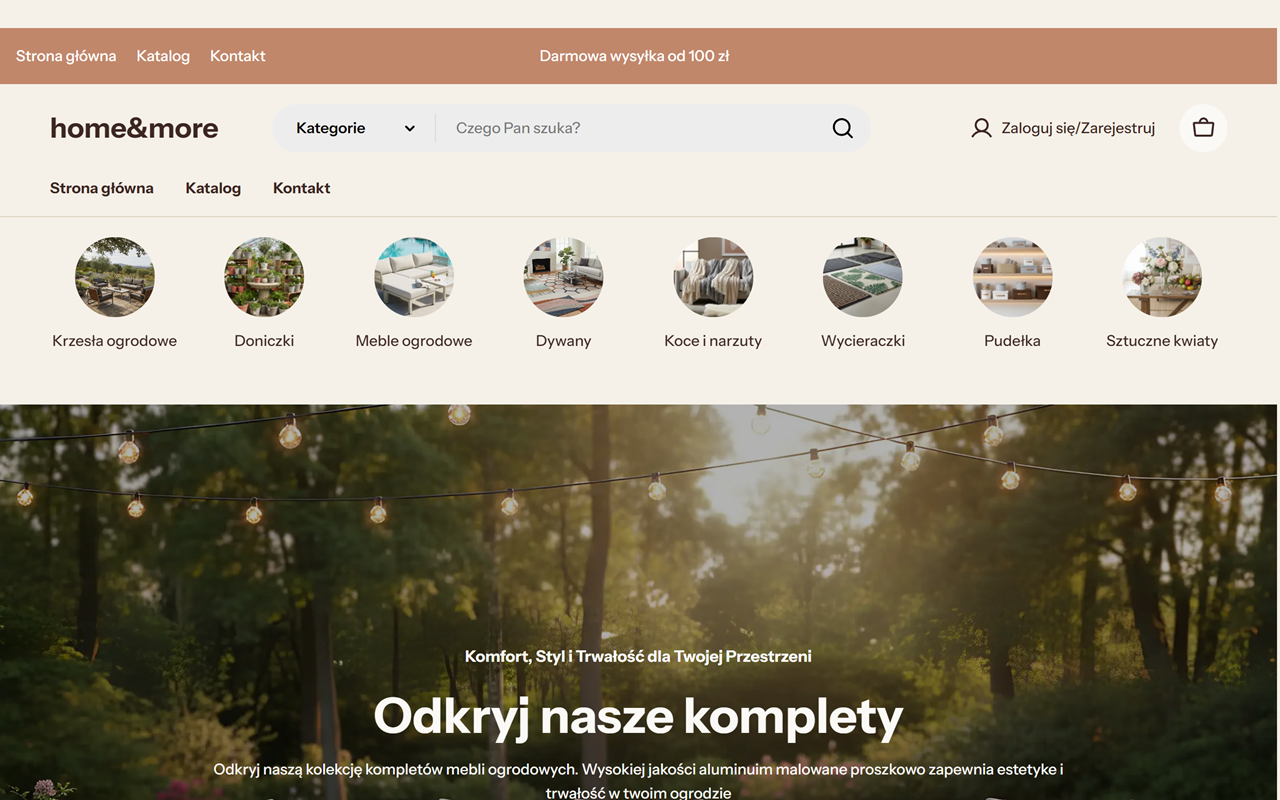
Task: Open the Kategorie dropdown
Action: pyautogui.click(x=355, y=128)
